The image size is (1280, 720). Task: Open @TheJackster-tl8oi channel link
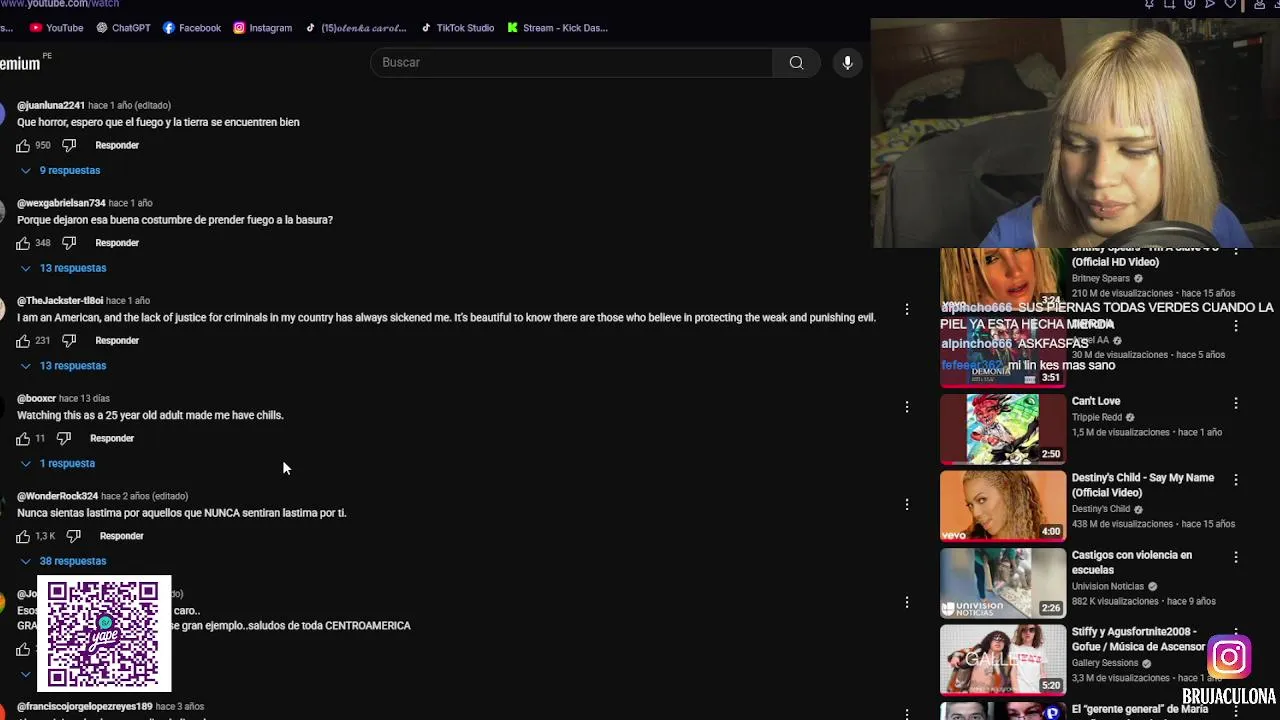(x=60, y=301)
